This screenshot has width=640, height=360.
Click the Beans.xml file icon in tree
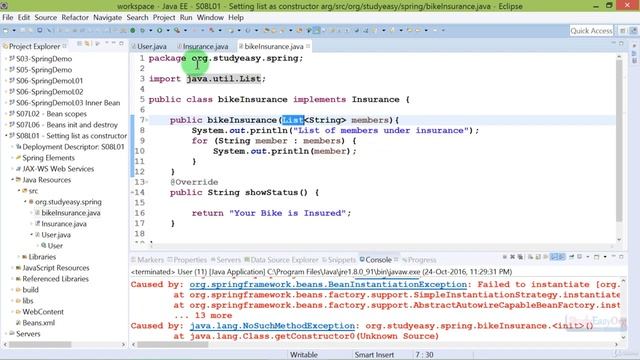[x=18, y=322]
